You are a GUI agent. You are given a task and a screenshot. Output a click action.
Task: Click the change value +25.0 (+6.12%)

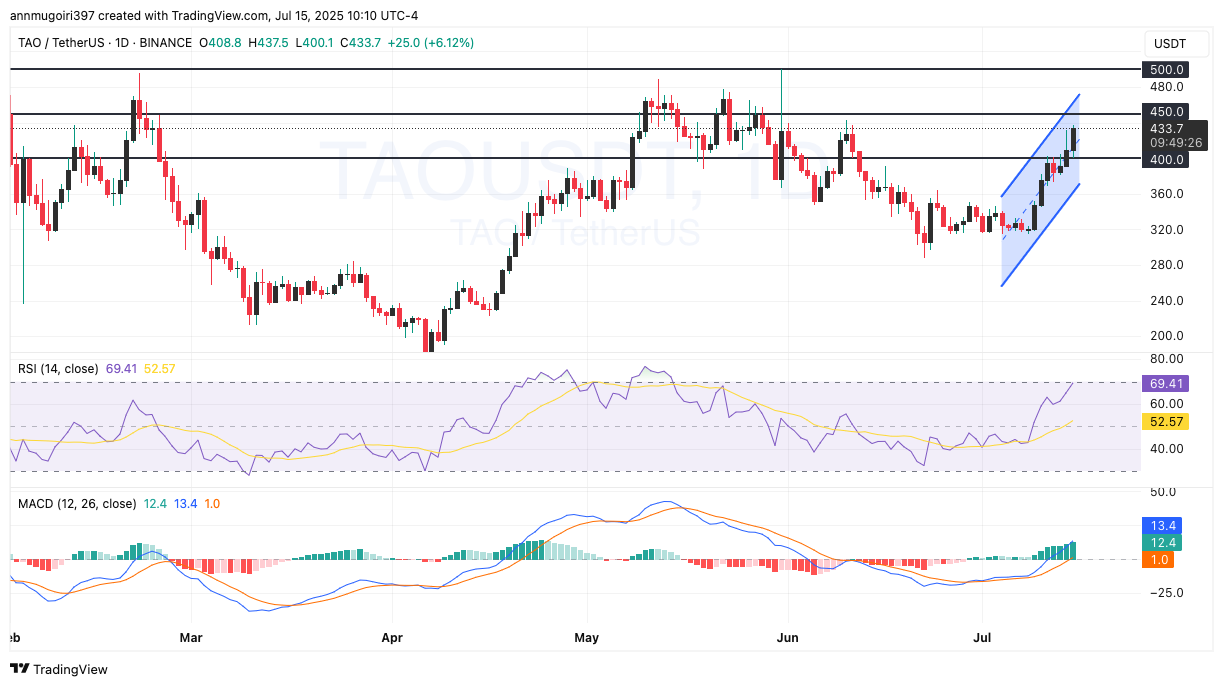coord(433,43)
